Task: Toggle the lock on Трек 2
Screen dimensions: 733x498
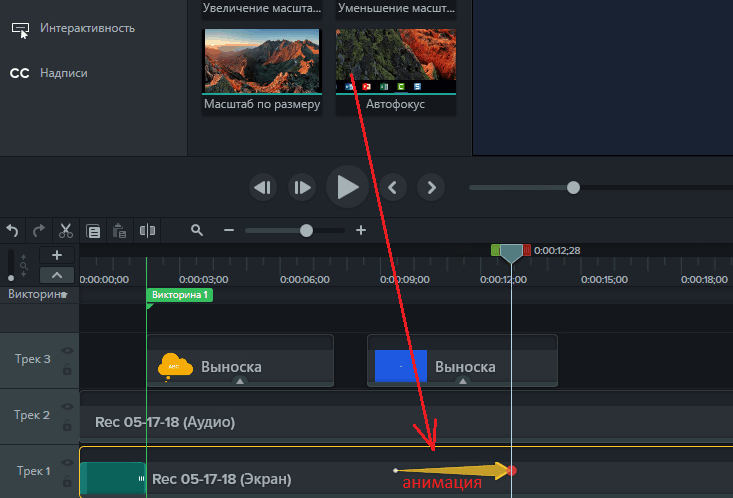Action: (67, 428)
